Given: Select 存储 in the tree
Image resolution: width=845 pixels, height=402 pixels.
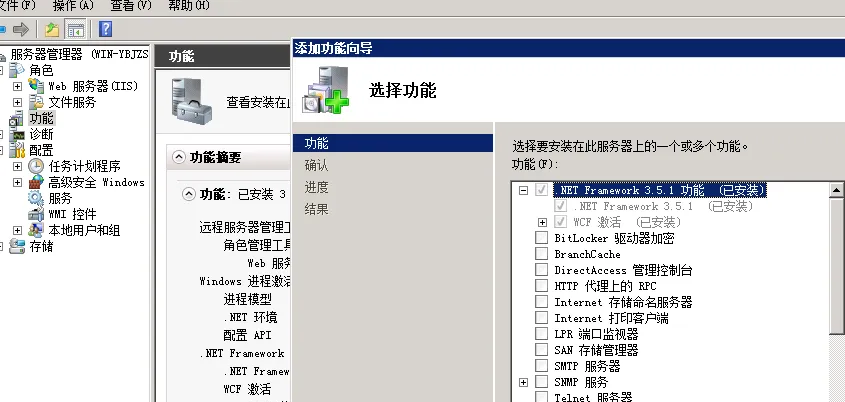Looking at the screenshot, I should pos(41,247).
